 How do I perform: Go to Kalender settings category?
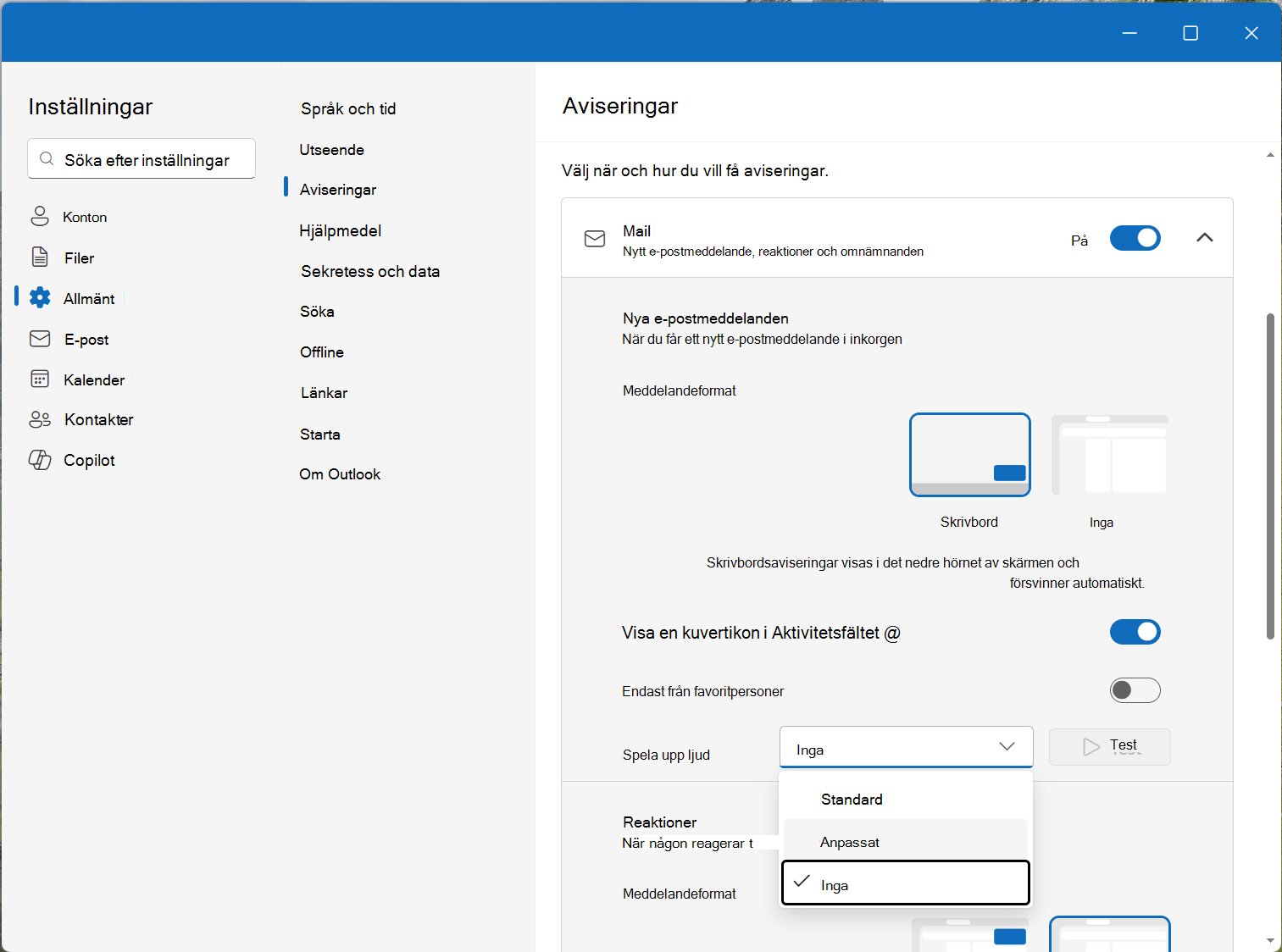point(94,380)
